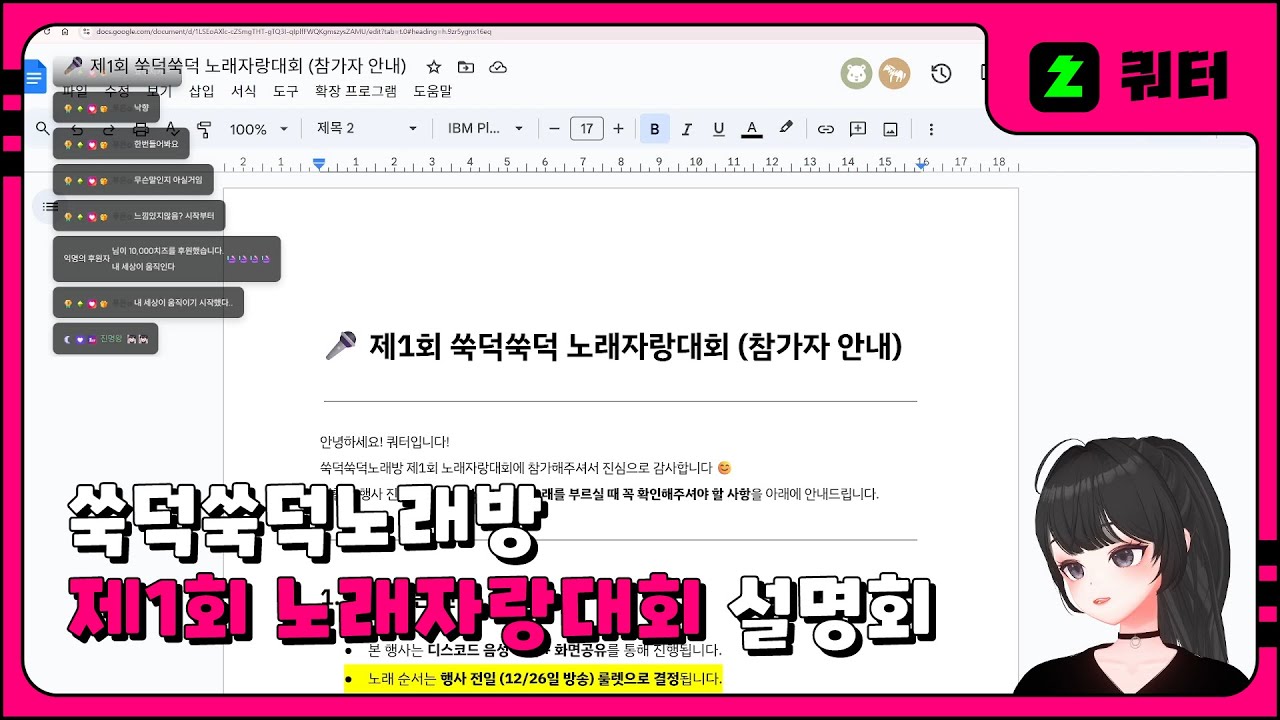Viewport: 1280px width, 720px height.
Task: Click the zebra collaborator avatar
Action: coord(894,73)
